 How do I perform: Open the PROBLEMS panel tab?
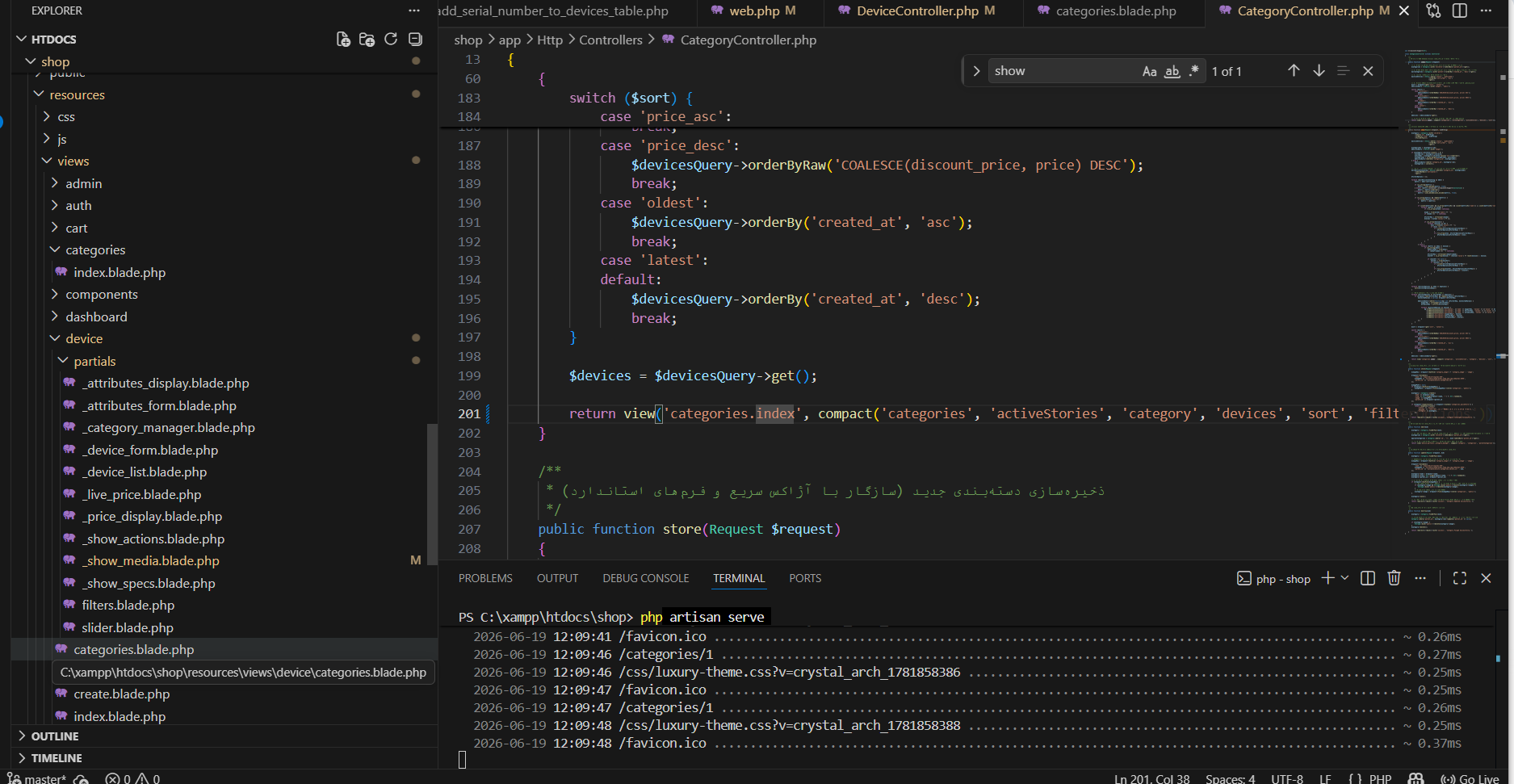click(x=485, y=578)
